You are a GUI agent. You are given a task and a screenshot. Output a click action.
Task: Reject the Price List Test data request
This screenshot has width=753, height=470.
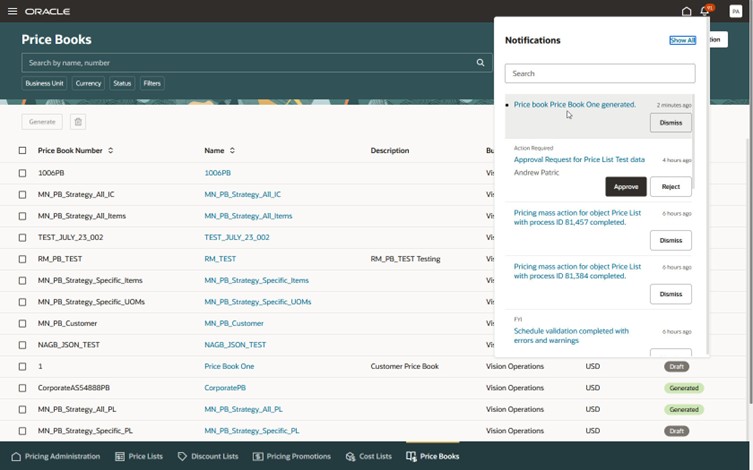671,187
